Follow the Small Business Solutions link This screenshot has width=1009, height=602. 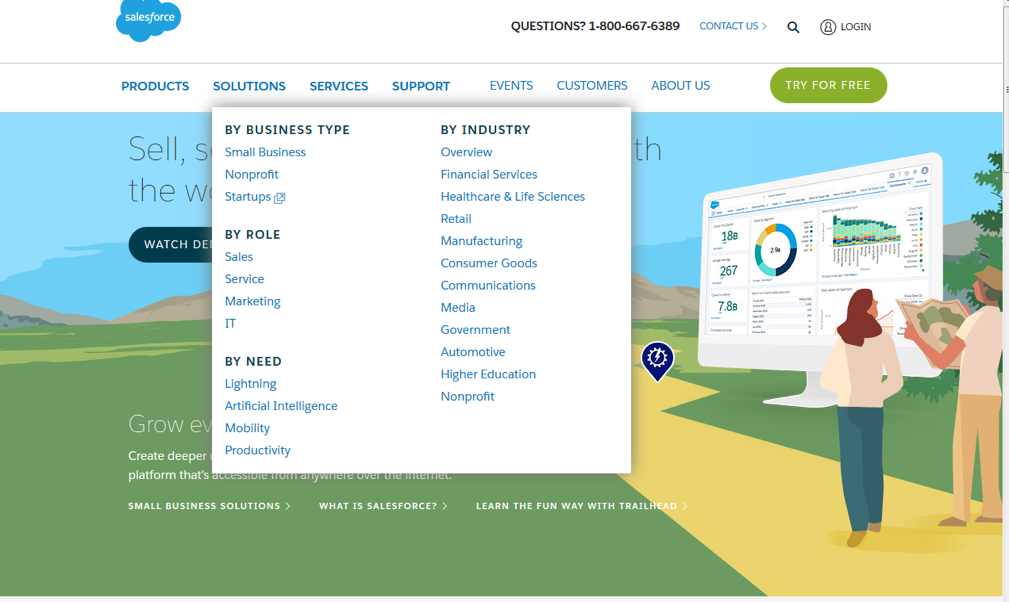point(209,506)
